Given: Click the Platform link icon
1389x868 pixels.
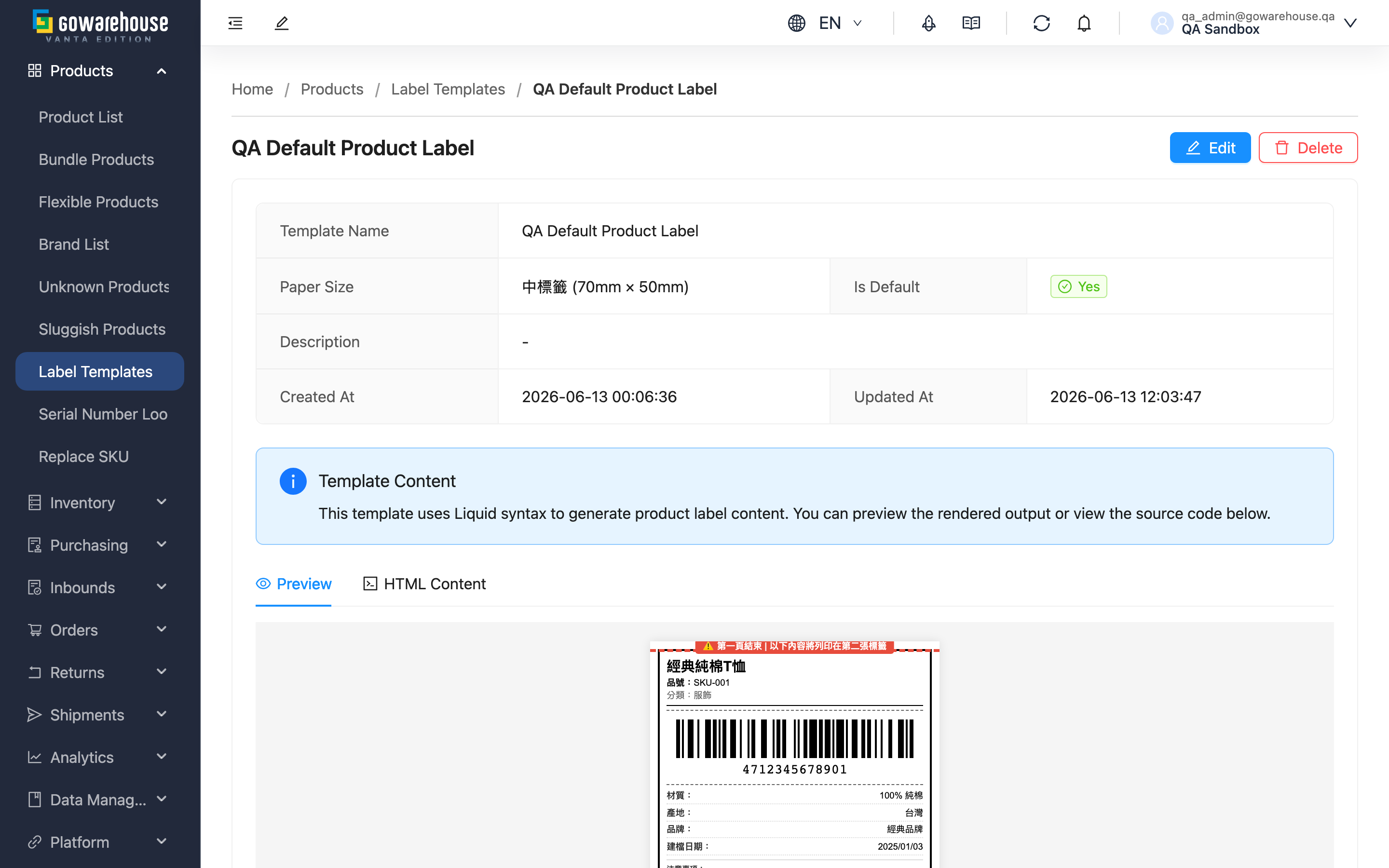Looking at the screenshot, I should [34, 842].
